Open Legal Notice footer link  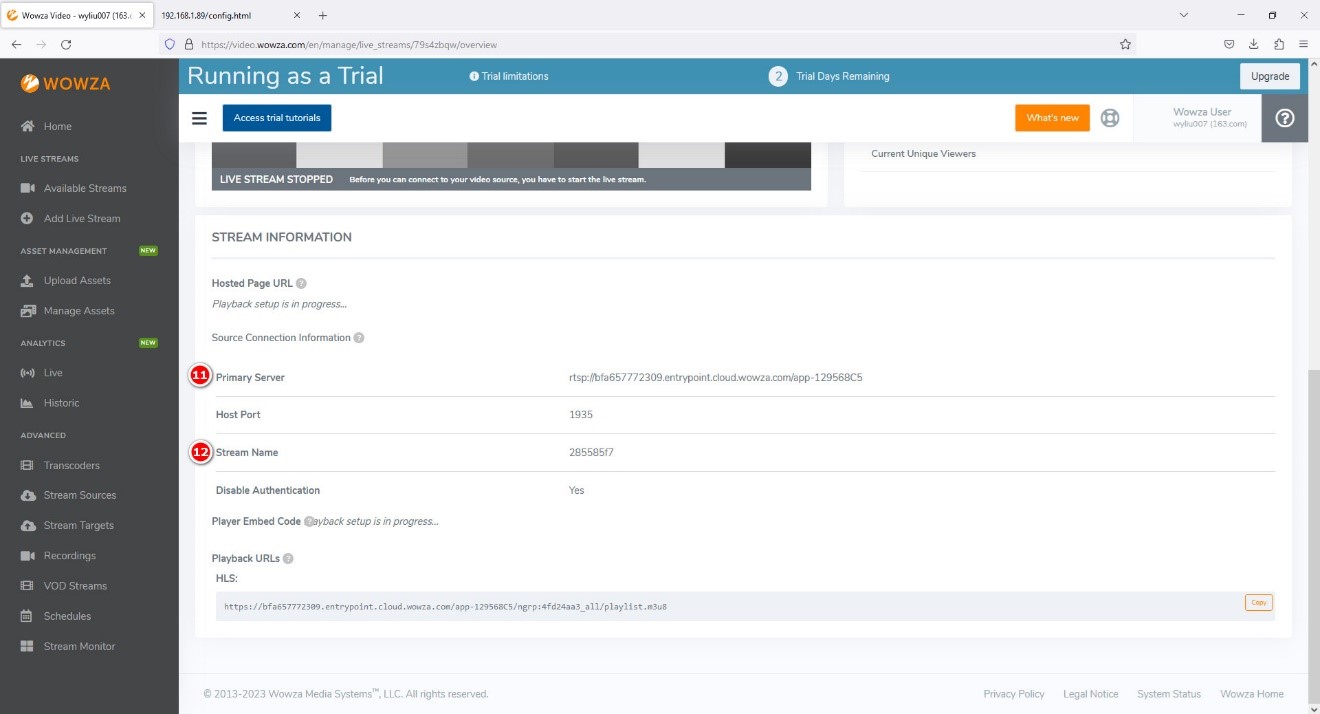point(1091,694)
